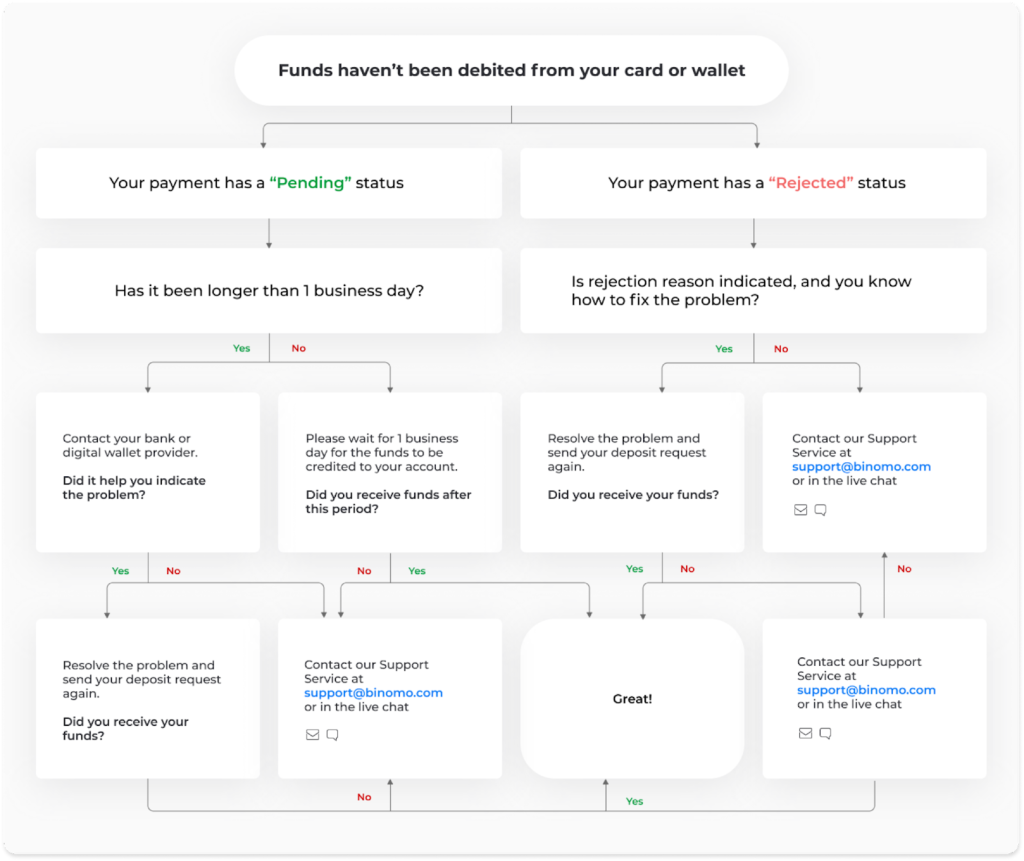Click No label under the business day question
Image resolution: width=1024 pixels, height=861 pixels.
(298, 349)
